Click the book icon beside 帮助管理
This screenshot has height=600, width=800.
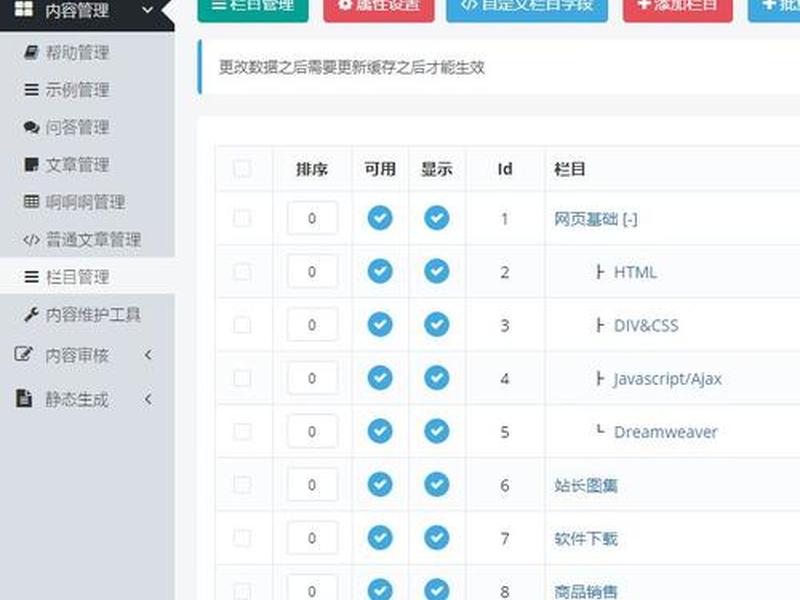[x=31, y=52]
